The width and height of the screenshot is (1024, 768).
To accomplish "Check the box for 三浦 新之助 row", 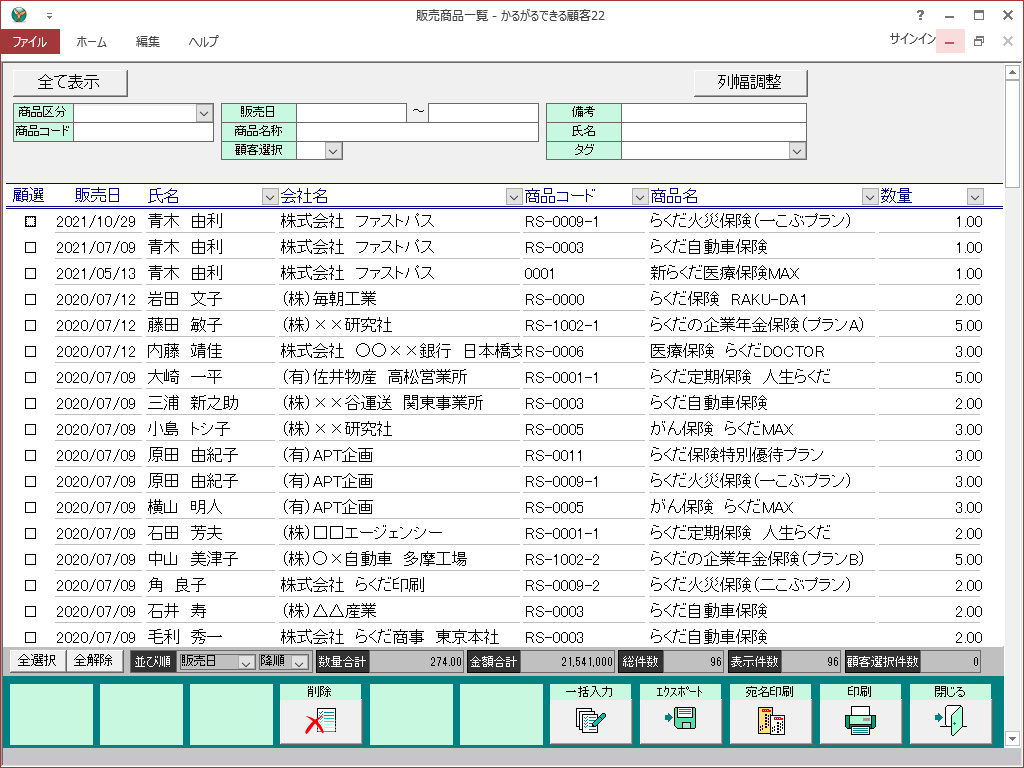I will coord(30,404).
